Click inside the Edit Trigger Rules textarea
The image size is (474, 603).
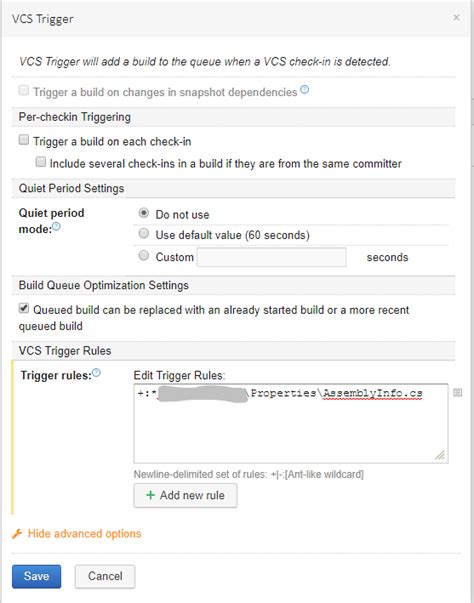point(291,423)
